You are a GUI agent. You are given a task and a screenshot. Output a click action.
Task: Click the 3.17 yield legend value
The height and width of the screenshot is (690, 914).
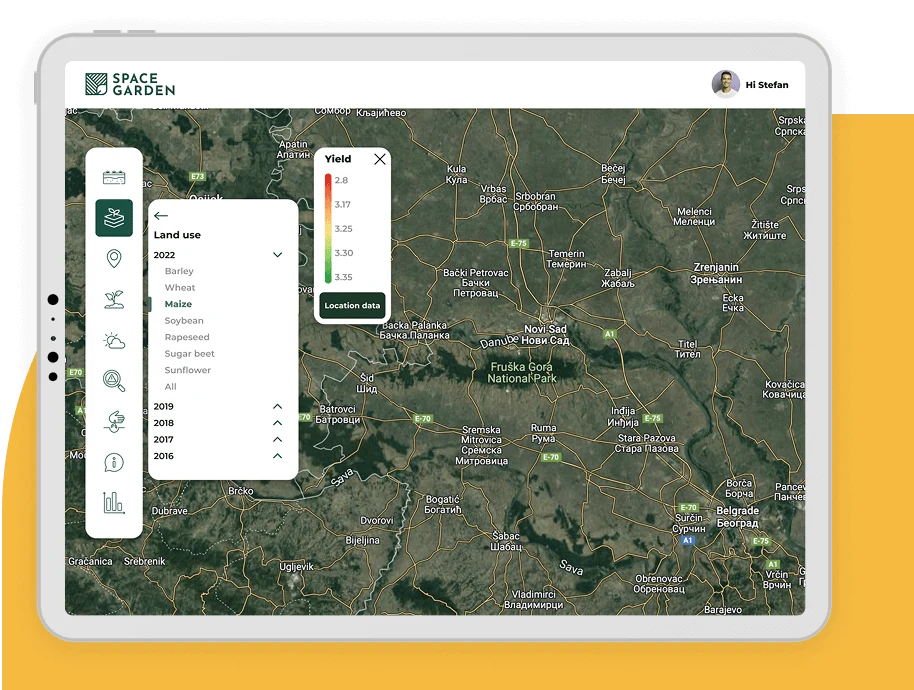tap(343, 205)
